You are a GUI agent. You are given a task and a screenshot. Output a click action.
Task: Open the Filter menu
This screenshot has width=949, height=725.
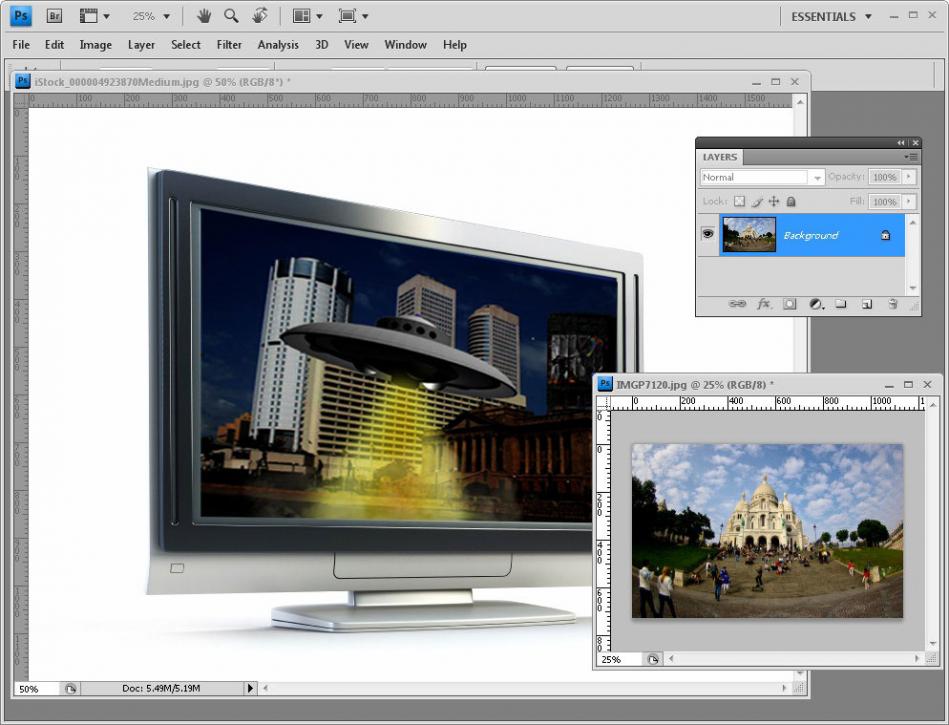(x=229, y=45)
